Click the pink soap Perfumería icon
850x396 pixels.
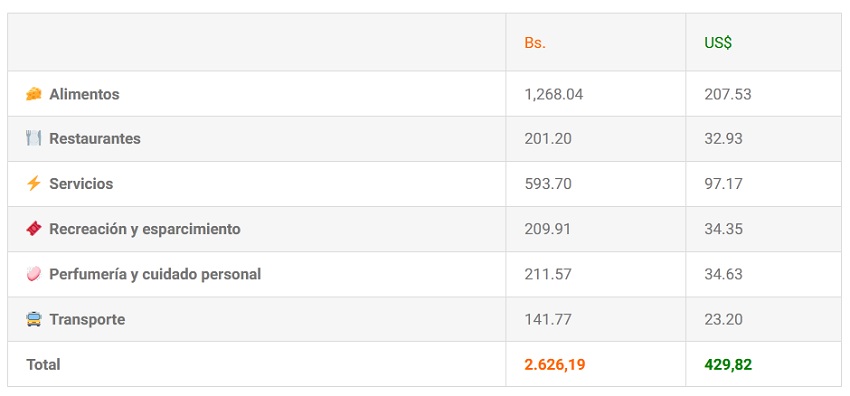pyautogui.click(x=34, y=274)
